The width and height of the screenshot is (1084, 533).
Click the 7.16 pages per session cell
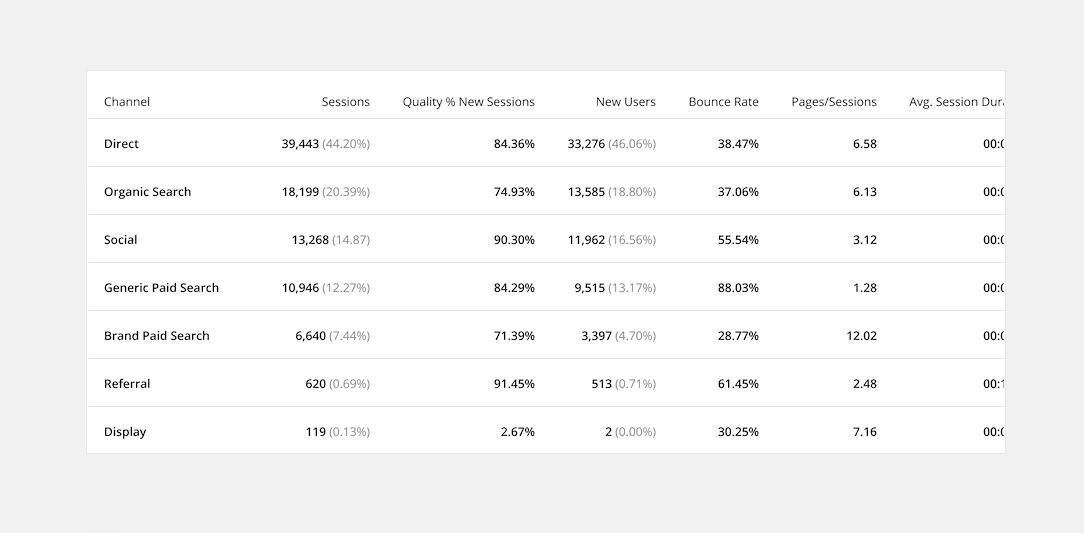click(865, 432)
